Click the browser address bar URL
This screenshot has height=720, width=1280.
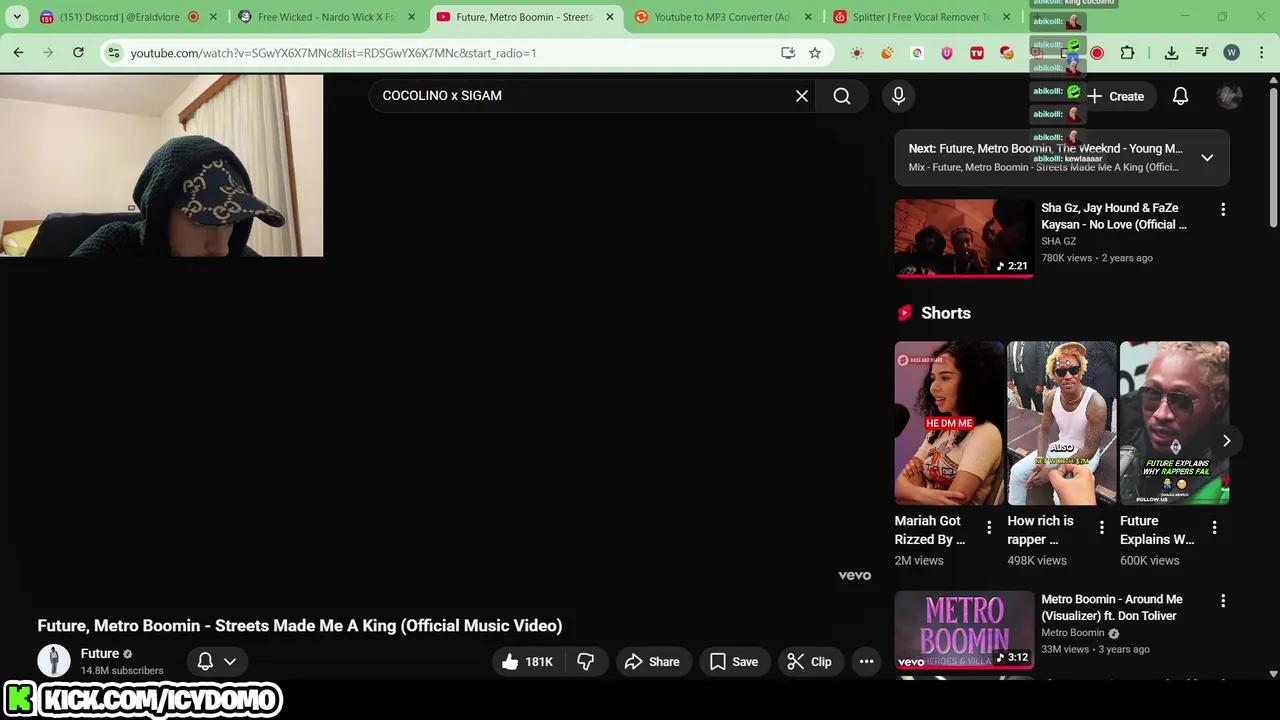[333, 53]
